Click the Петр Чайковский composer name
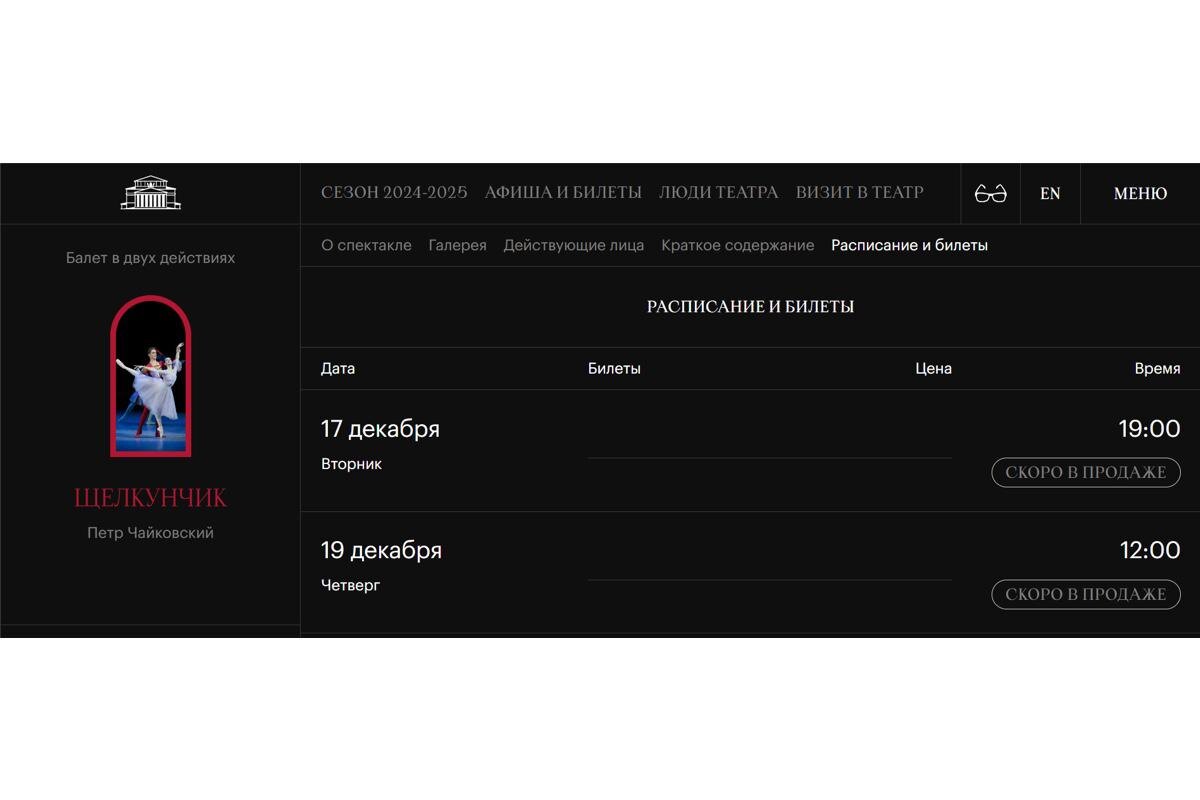Screen dimensions: 1200x800 [x=150, y=533]
